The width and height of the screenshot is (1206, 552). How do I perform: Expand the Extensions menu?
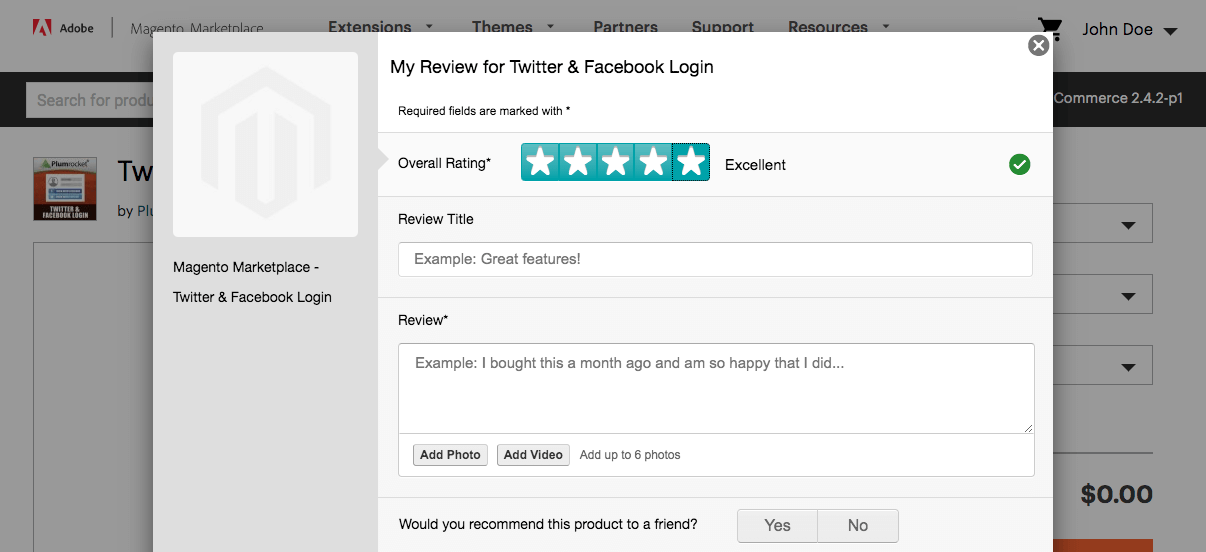381,27
